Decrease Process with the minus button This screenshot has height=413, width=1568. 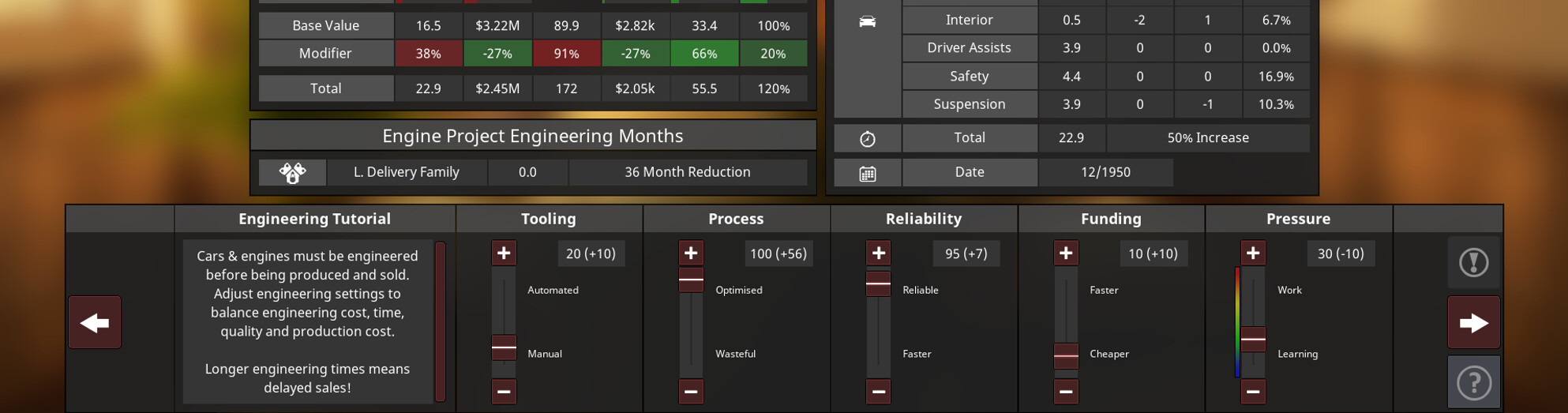coord(691,391)
